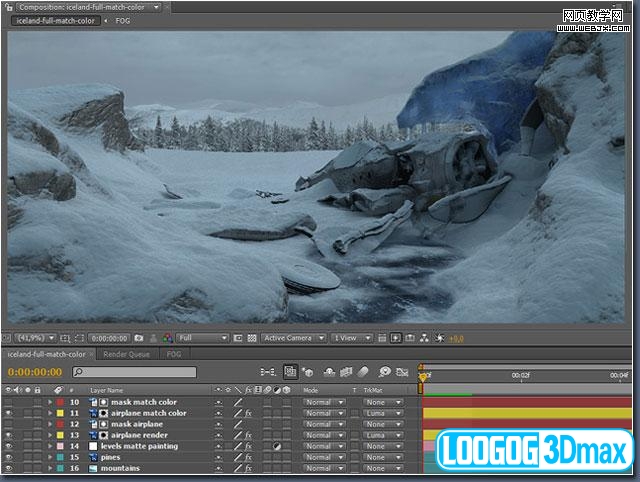Viewport: 640px width, 482px height.
Task: Click the yellow label swatch of layer 11
Action: click(60, 413)
